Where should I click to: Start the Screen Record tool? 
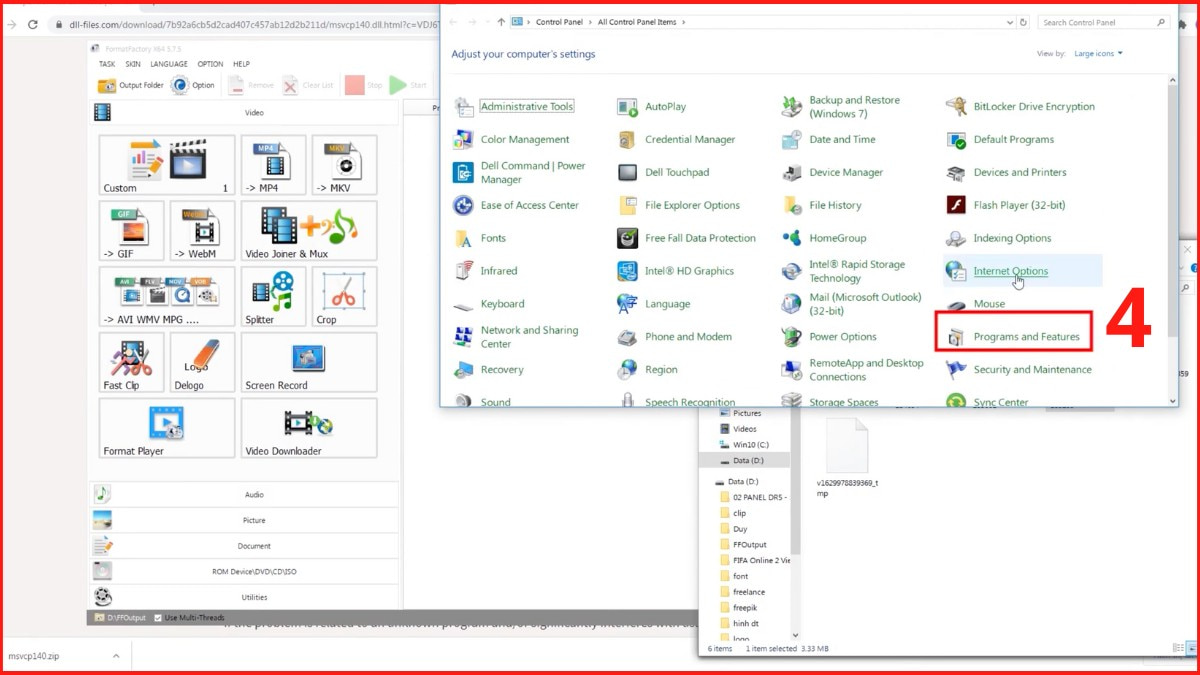pos(309,362)
